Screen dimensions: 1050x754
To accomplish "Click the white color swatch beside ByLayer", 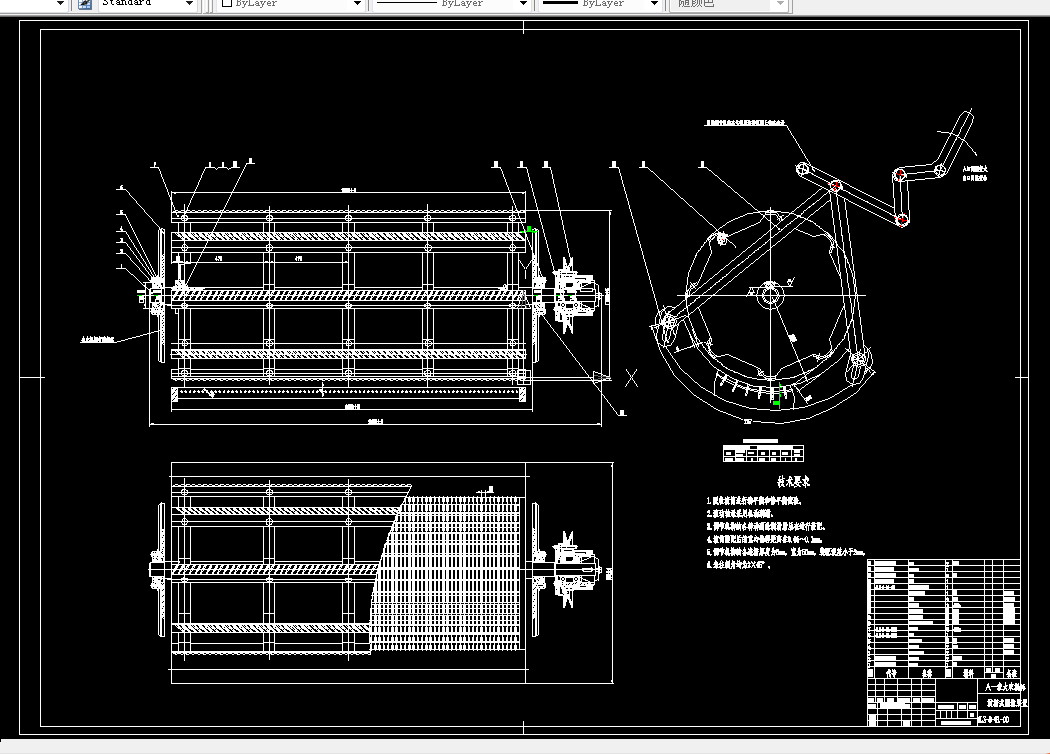I will 226,3.
